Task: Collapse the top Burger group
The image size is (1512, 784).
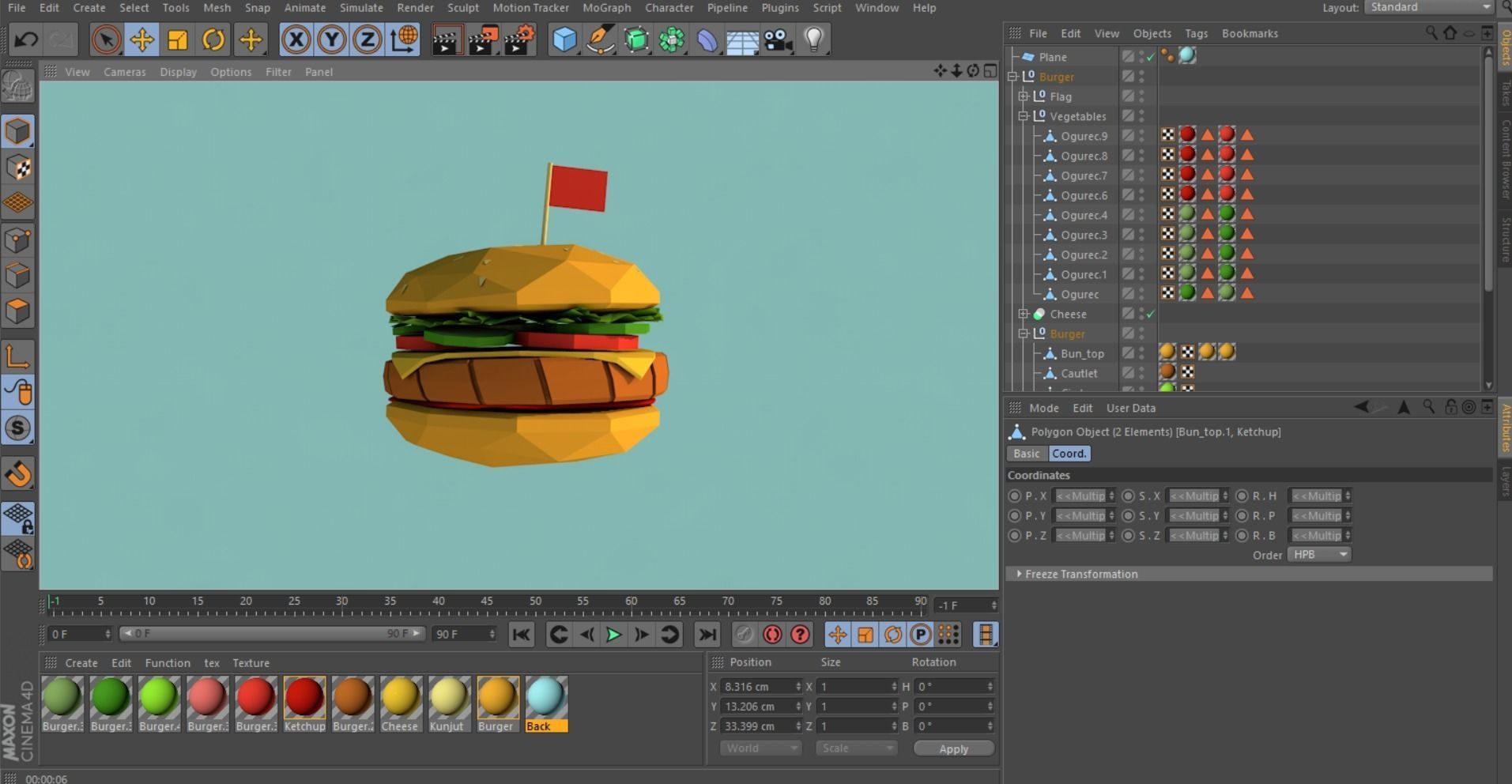Action: tap(1013, 77)
